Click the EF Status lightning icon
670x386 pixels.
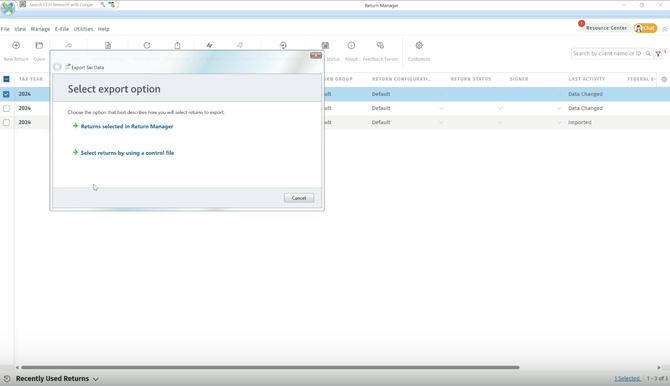pyautogui.click(x=209, y=45)
